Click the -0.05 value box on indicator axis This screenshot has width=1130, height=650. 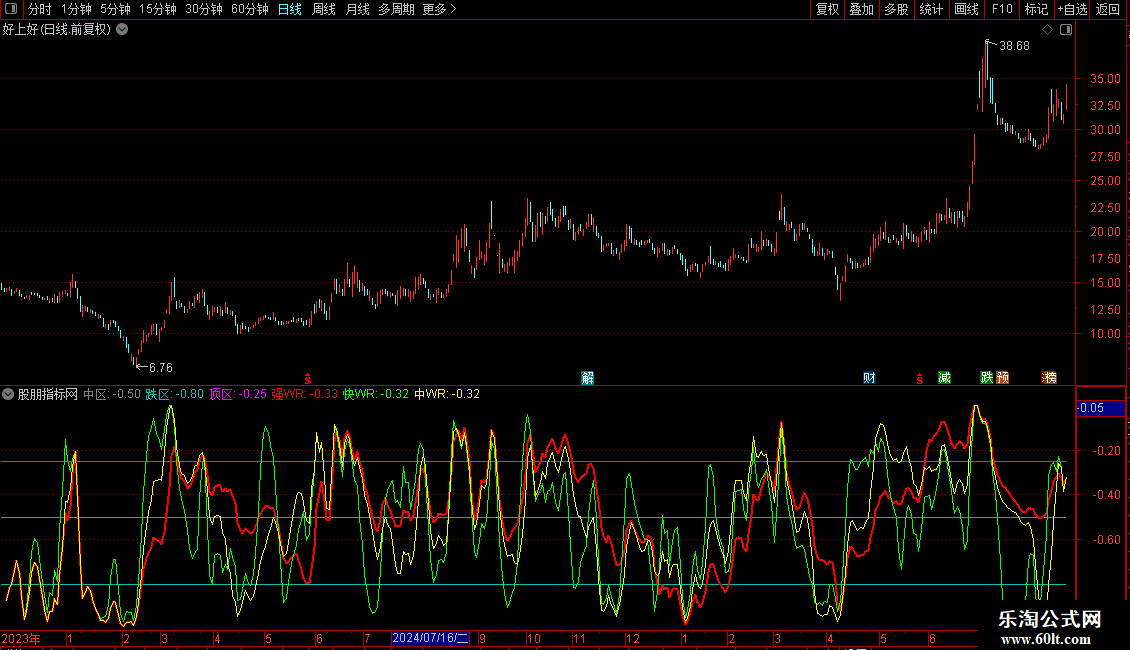click(1100, 408)
